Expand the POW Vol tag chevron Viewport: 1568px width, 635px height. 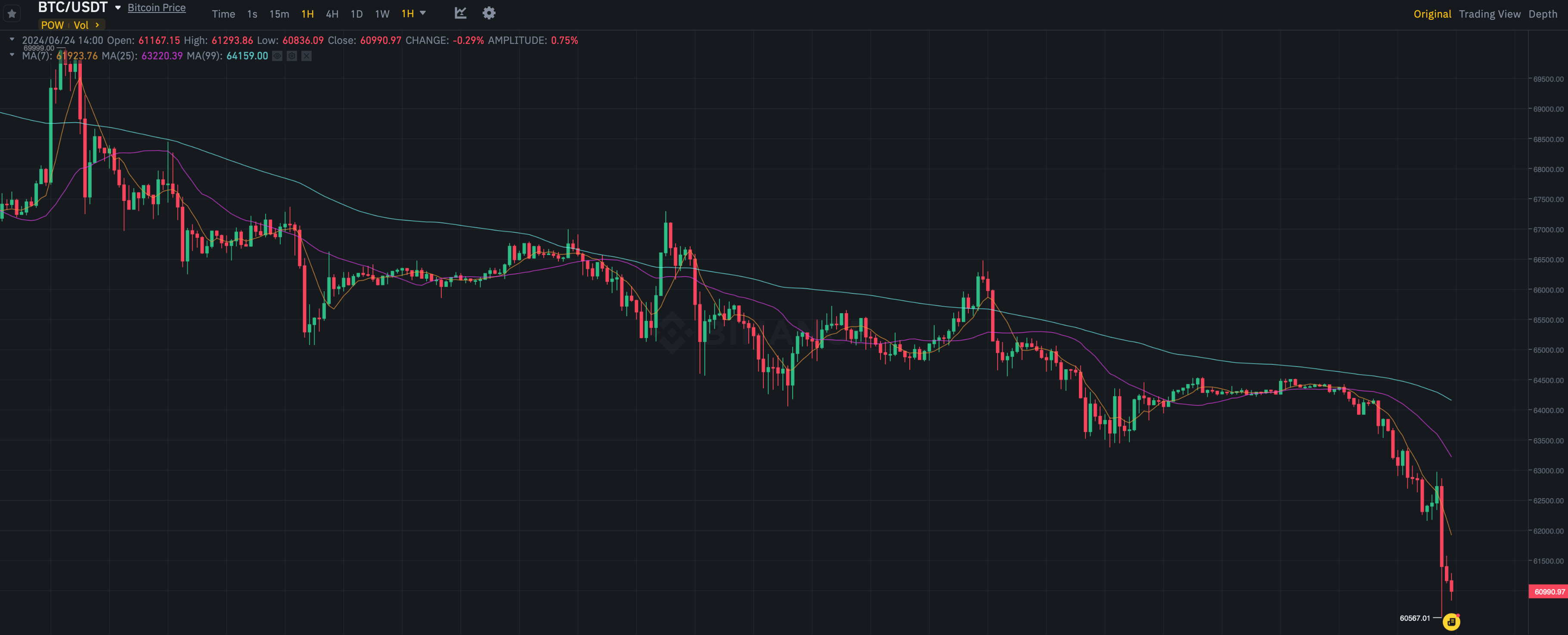(97, 25)
